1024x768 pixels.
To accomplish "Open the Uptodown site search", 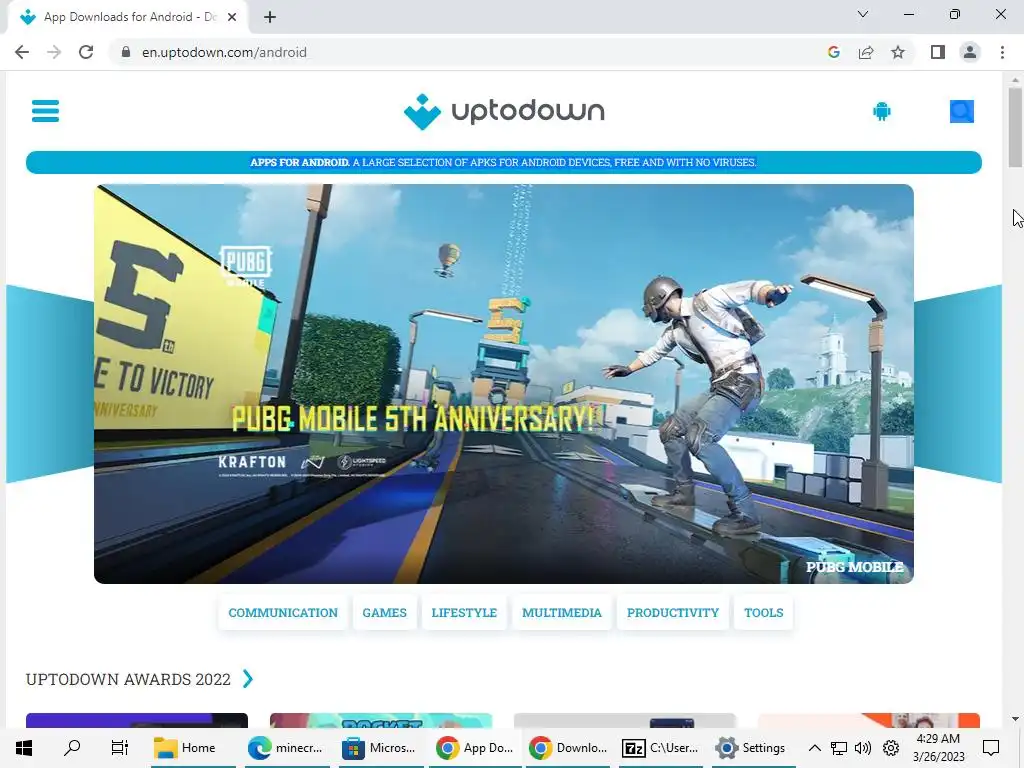I will [x=961, y=111].
